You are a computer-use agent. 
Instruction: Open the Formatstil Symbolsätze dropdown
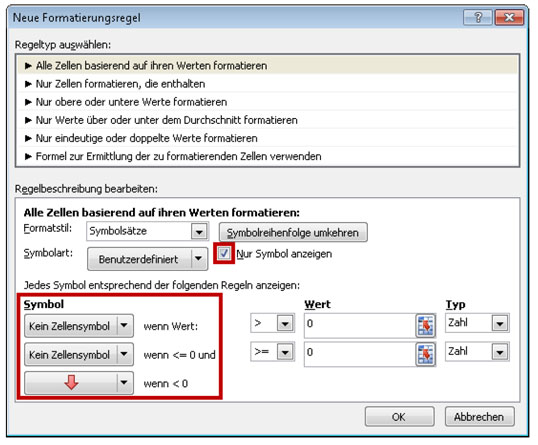coord(147,231)
